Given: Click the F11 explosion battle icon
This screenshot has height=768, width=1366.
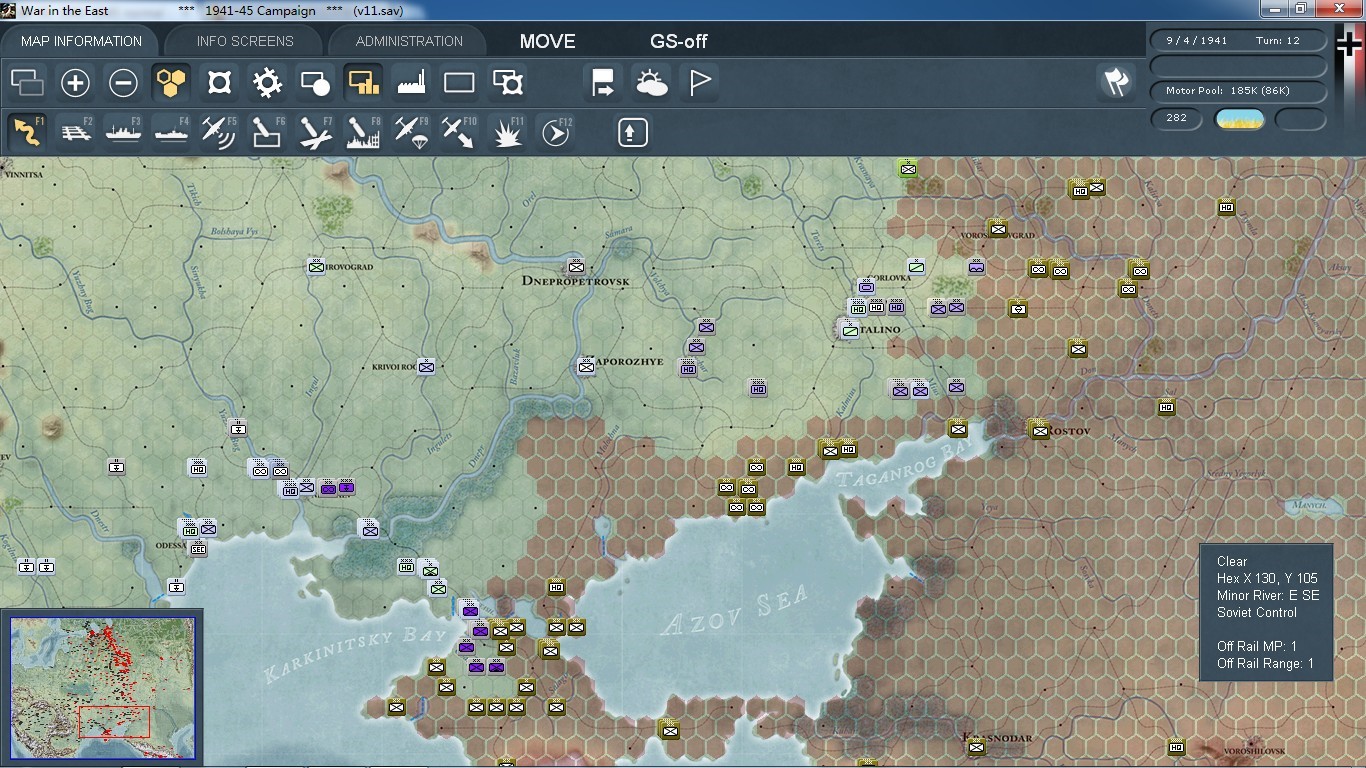Looking at the screenshot, I should pos(507,132).
